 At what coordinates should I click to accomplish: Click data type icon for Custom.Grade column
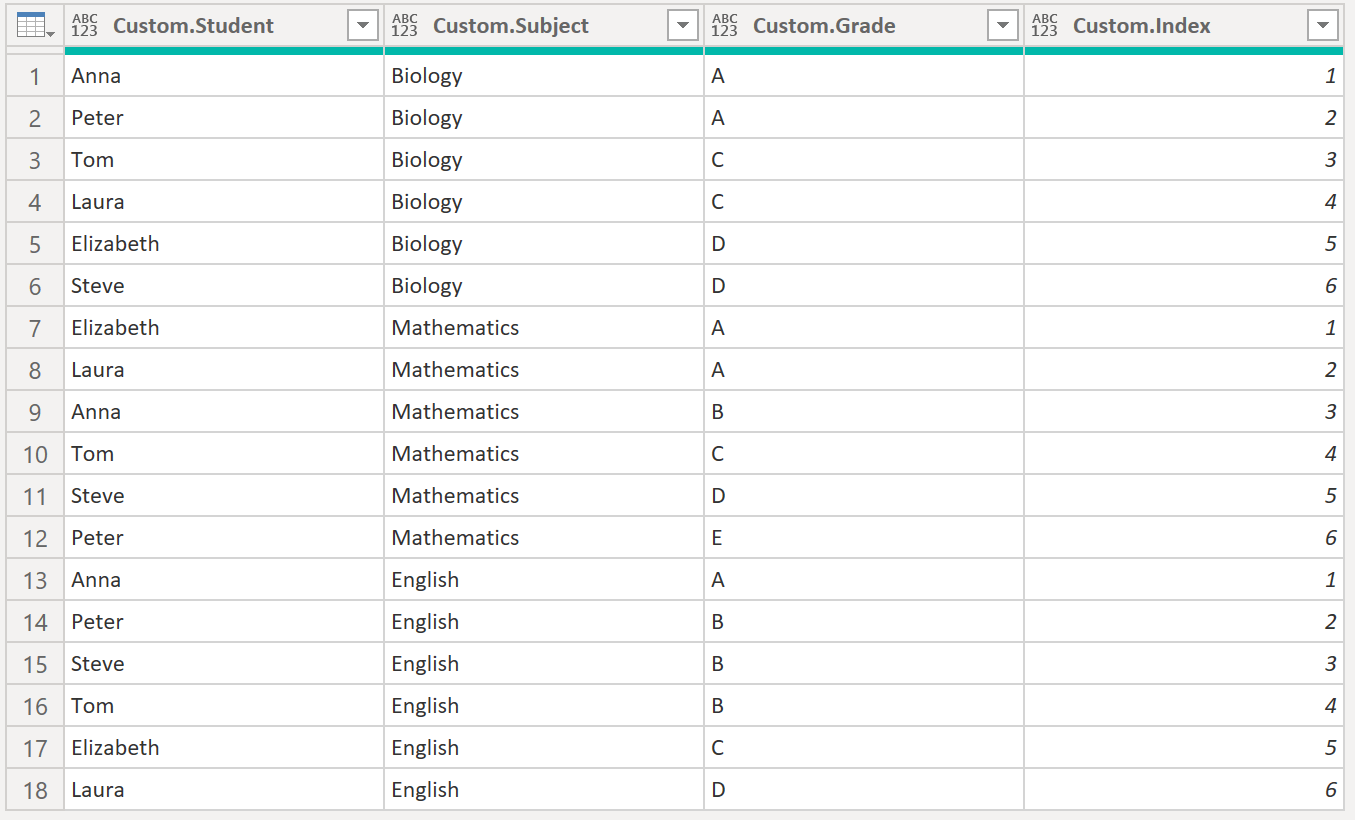[725, 26]
